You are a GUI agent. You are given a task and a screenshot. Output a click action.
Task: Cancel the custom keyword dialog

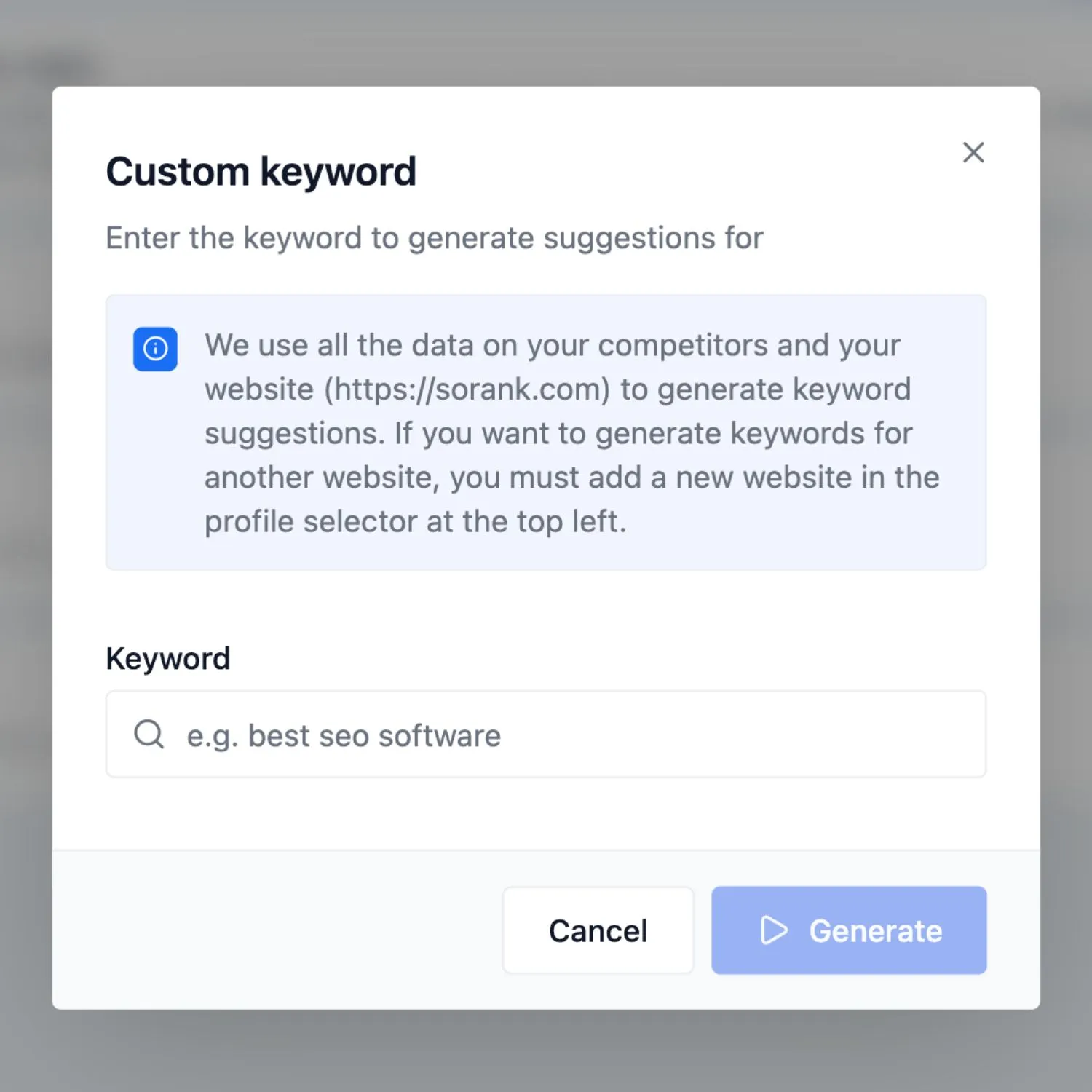point(598,930)
